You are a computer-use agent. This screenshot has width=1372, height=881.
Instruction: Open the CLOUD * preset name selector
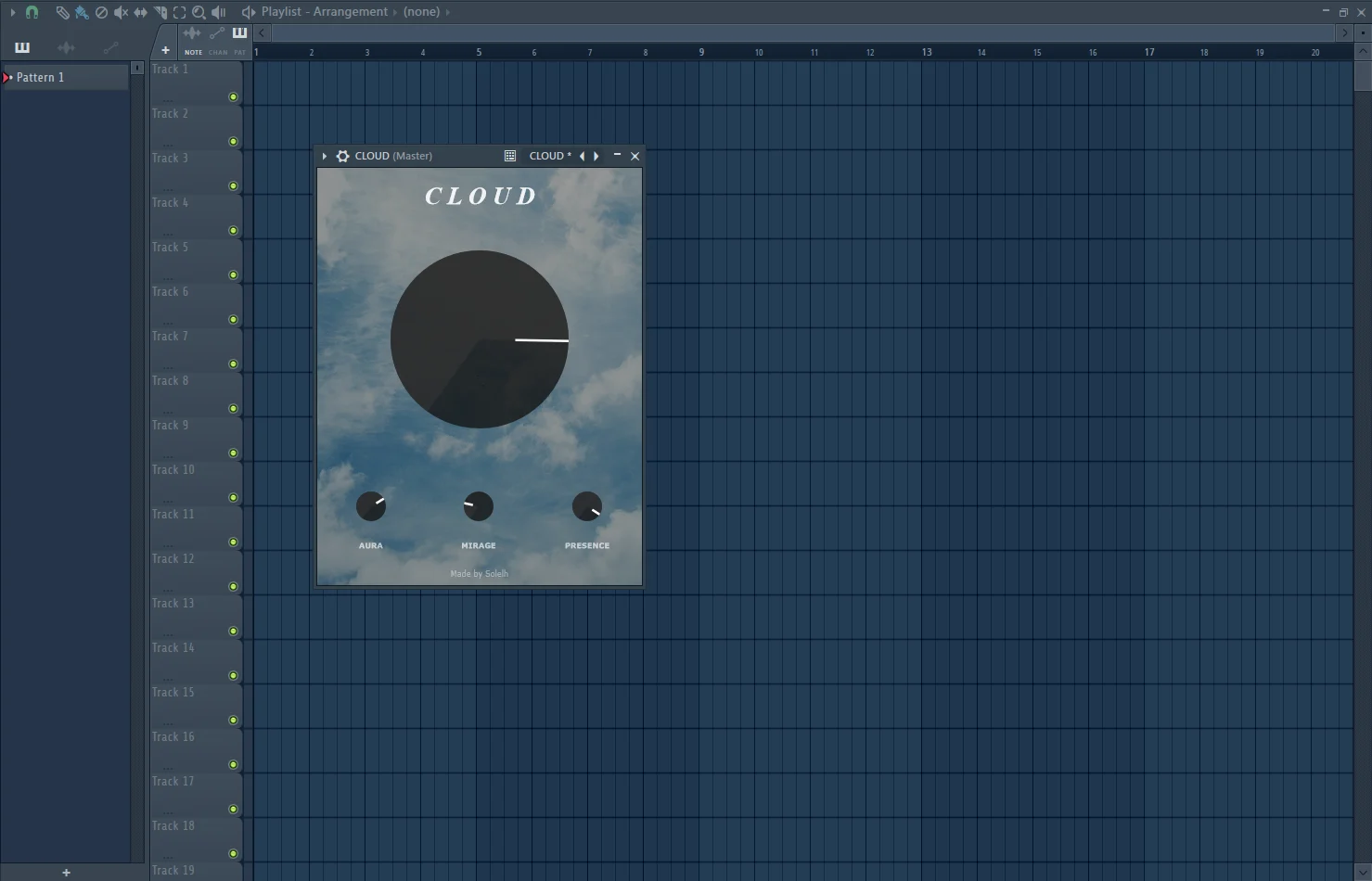[x=550, y=156]
